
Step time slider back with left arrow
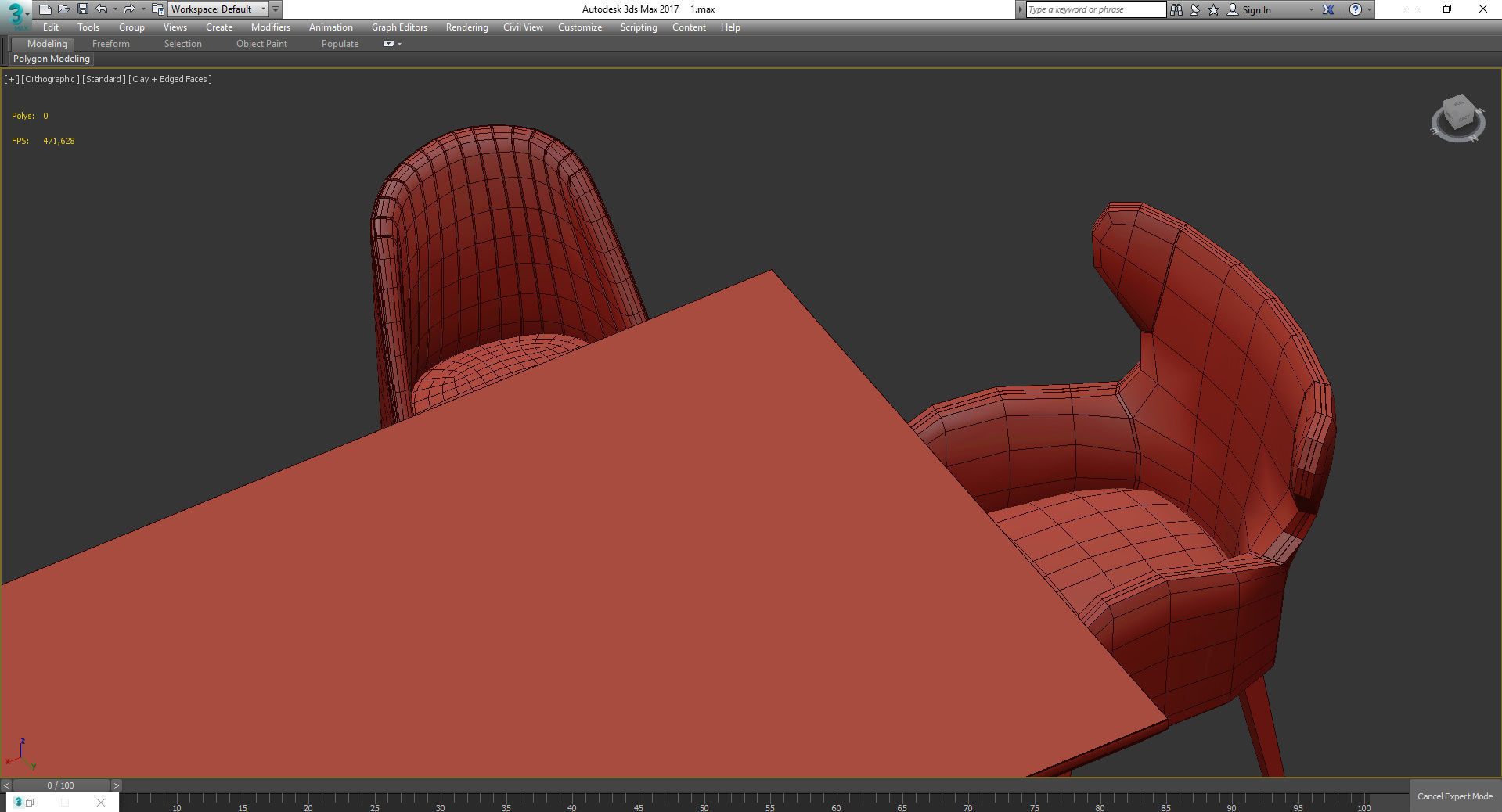click(x=6, y=785)
